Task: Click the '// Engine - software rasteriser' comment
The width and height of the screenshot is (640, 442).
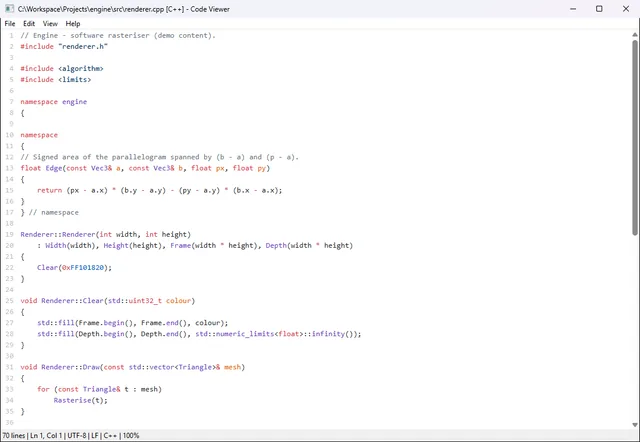Action: (118, 36)
